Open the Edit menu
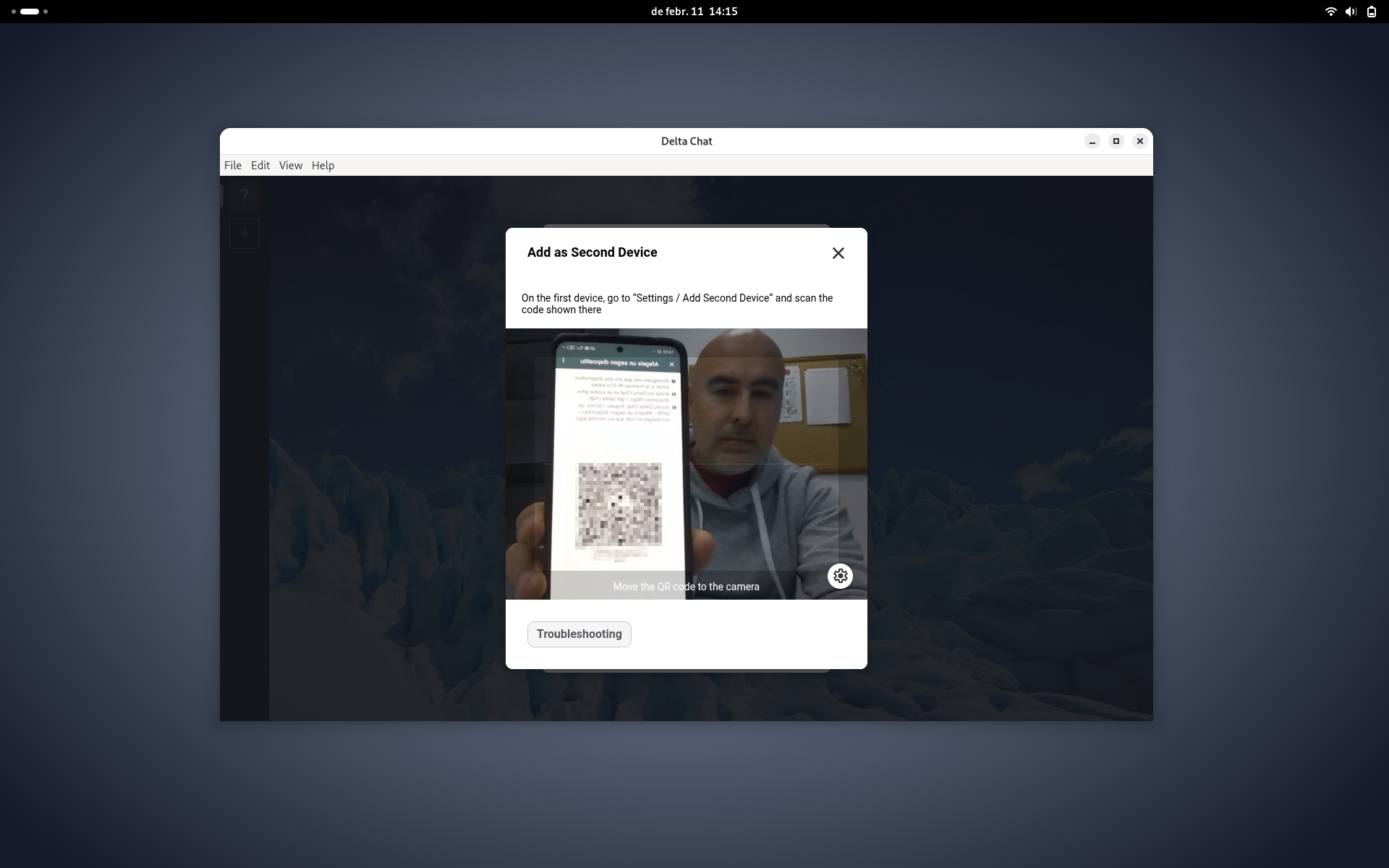1389x868 pixels. coord(260,165)
